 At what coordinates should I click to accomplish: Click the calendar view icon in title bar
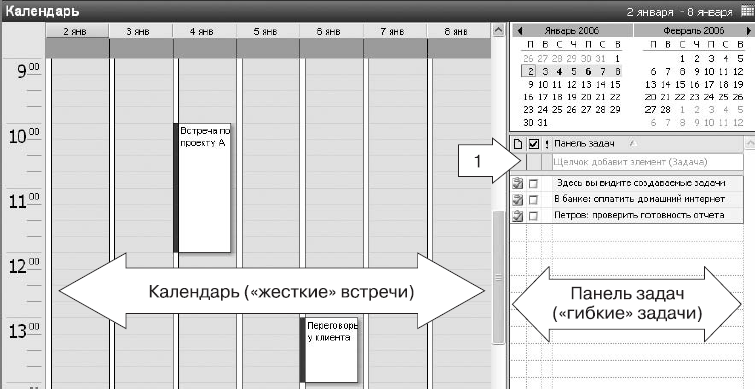(745, 11)
